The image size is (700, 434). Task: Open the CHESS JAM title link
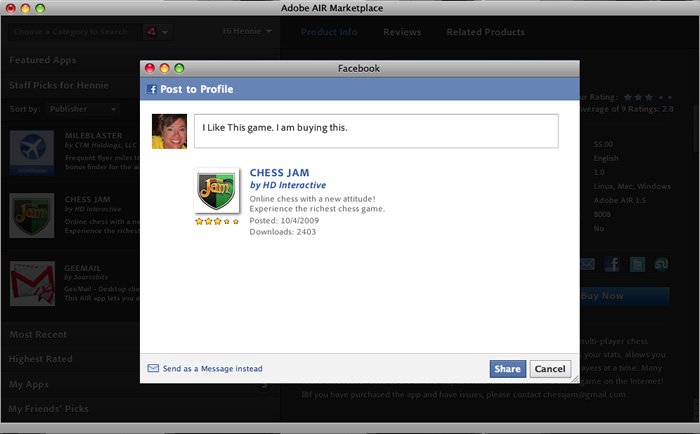pyautogui.click(x=279, y=172)
